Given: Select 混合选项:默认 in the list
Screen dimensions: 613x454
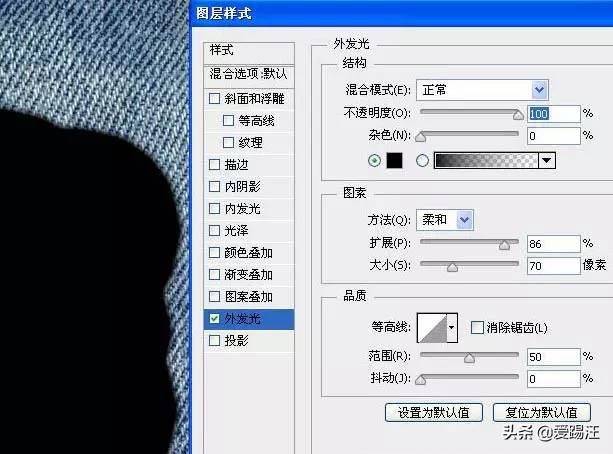Looking at the screenshot, I should tap(249, 76).
